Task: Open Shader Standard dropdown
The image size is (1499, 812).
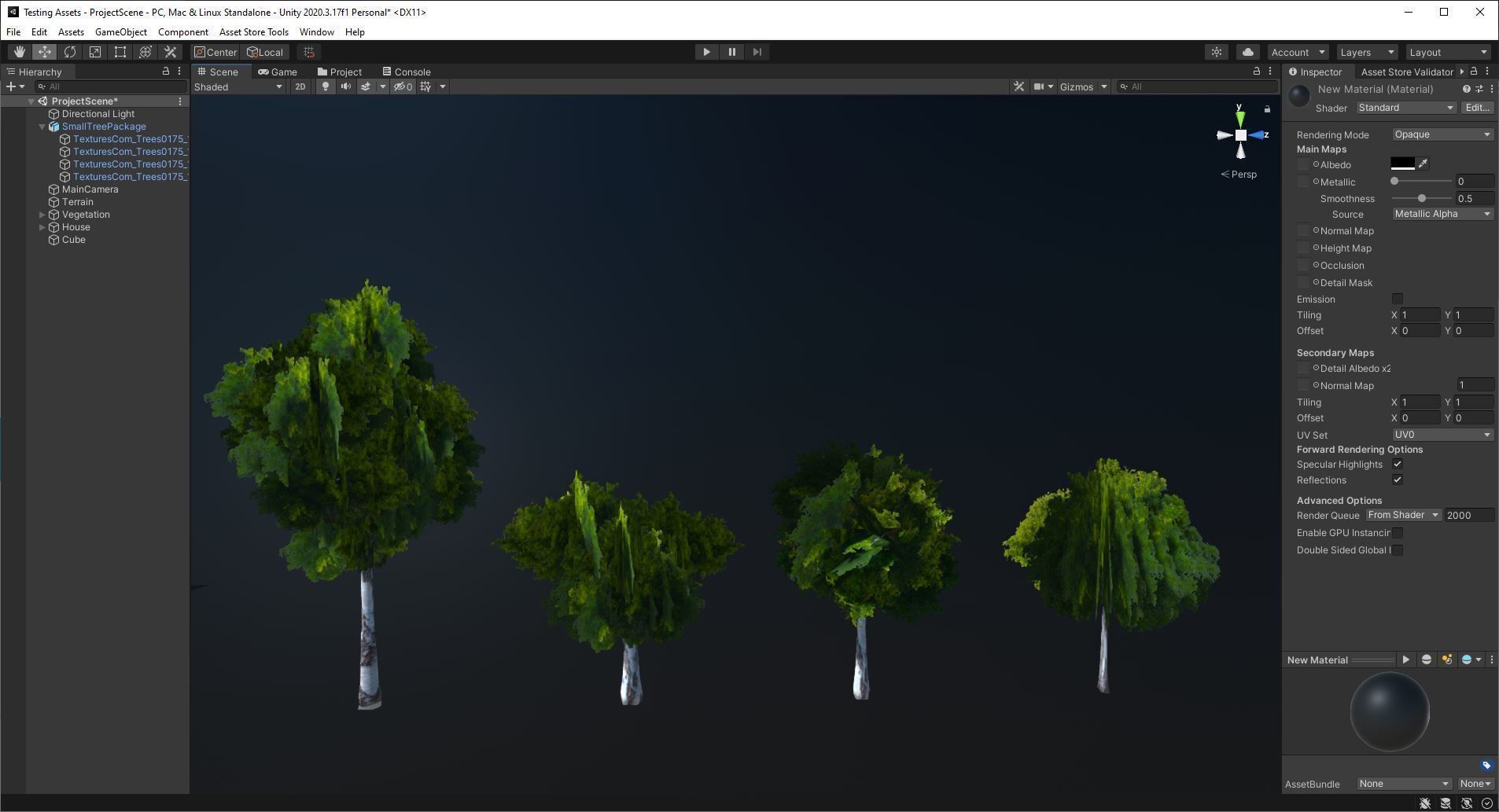Action: tap(1405, 108)
